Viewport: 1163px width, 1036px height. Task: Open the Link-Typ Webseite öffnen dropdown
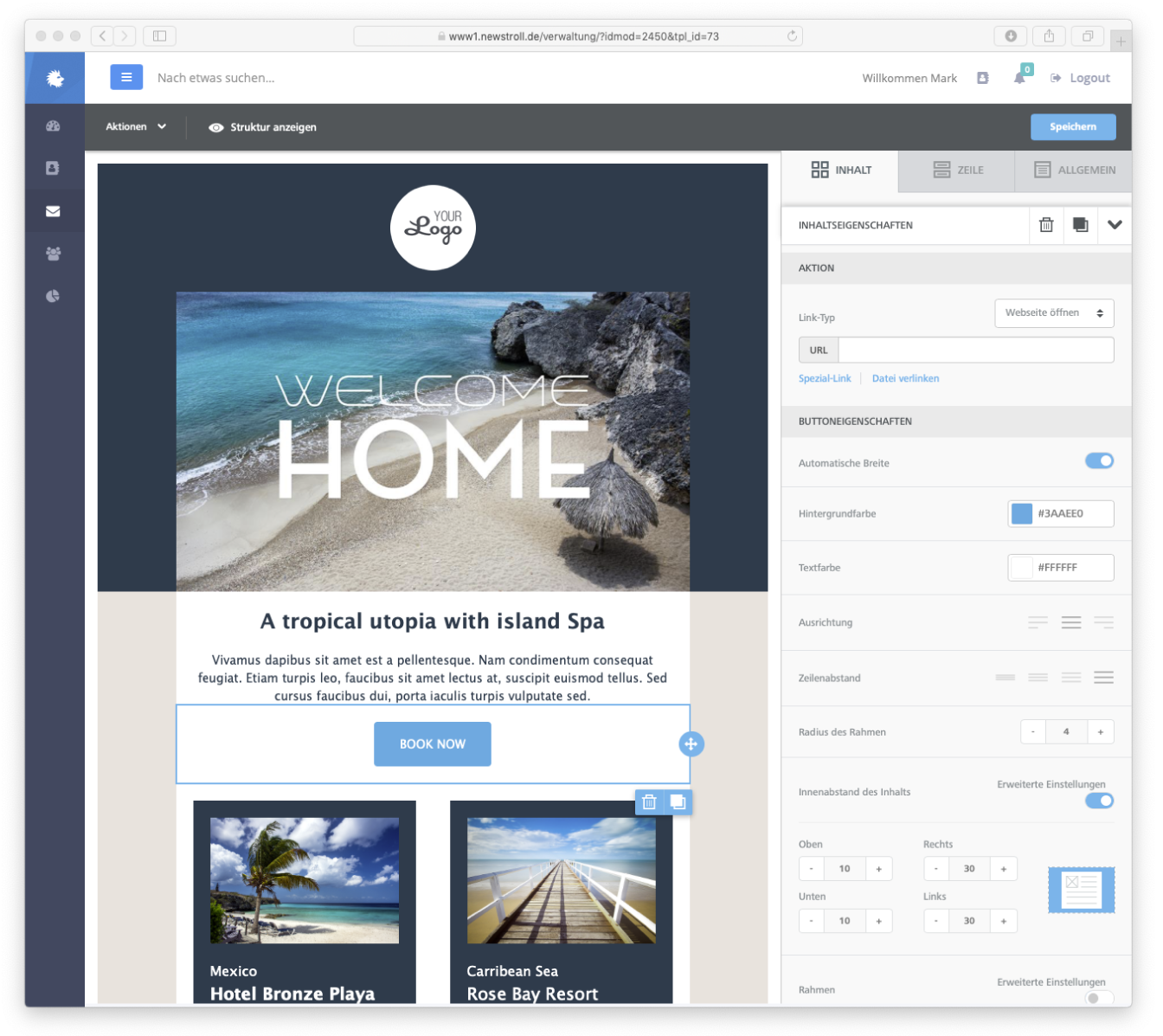click(x=1054, y=313)
